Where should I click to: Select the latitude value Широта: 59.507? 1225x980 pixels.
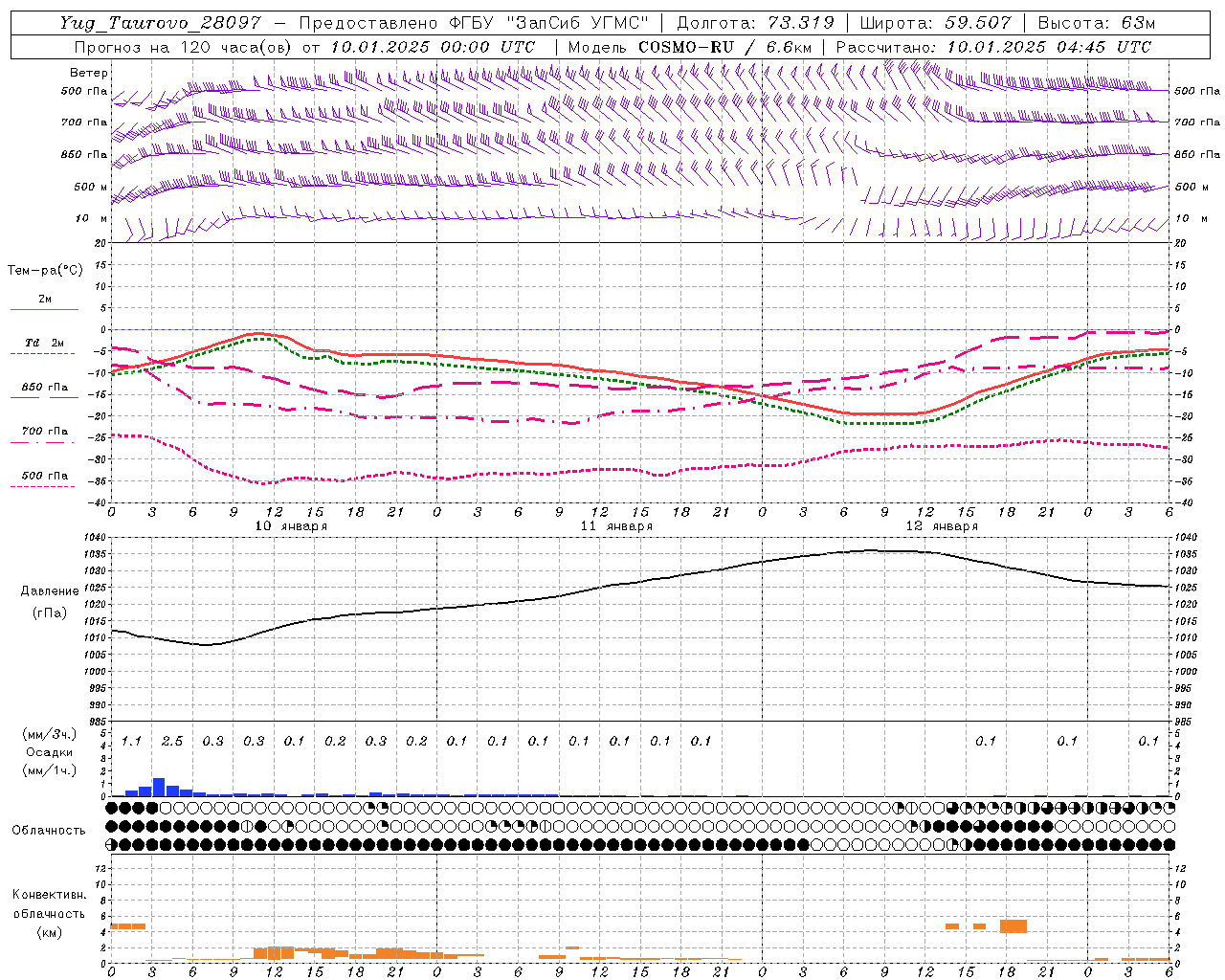pos(935,23)
